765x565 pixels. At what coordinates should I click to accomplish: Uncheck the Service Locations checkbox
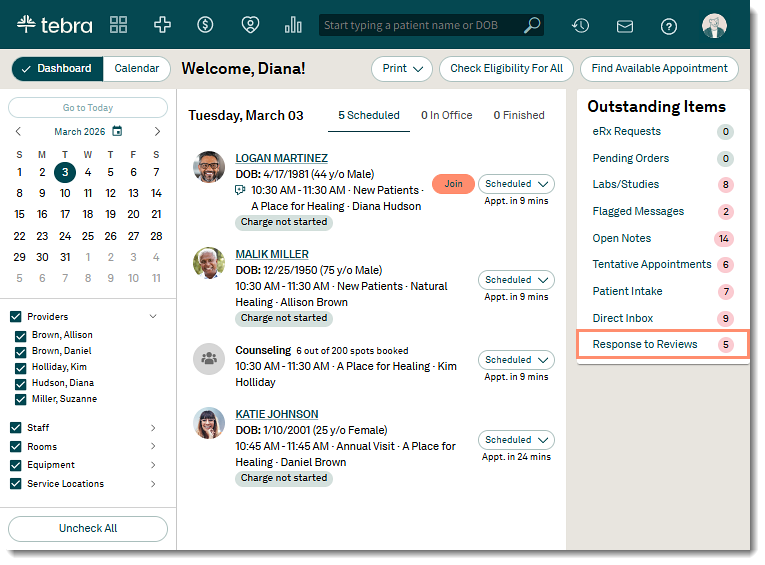[x=15, y=484]
